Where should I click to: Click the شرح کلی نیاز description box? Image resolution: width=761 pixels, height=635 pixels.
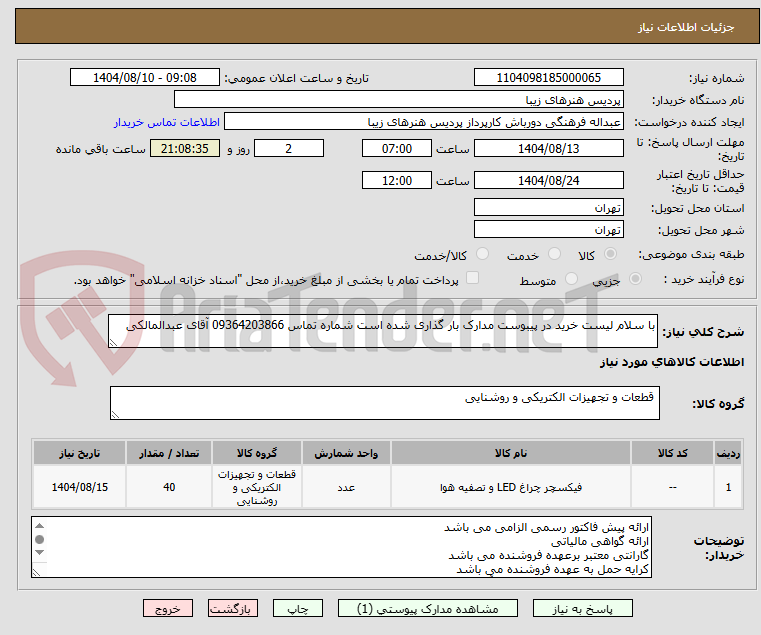(382, 331)
